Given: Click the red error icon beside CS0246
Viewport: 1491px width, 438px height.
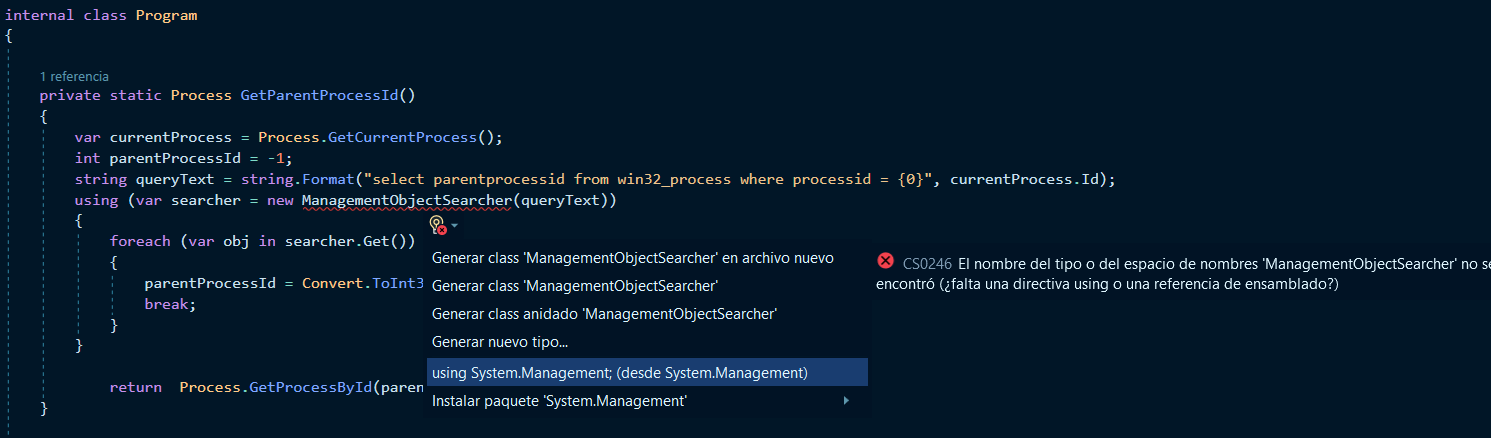Looking at the screenshot, I should (885, 261).
